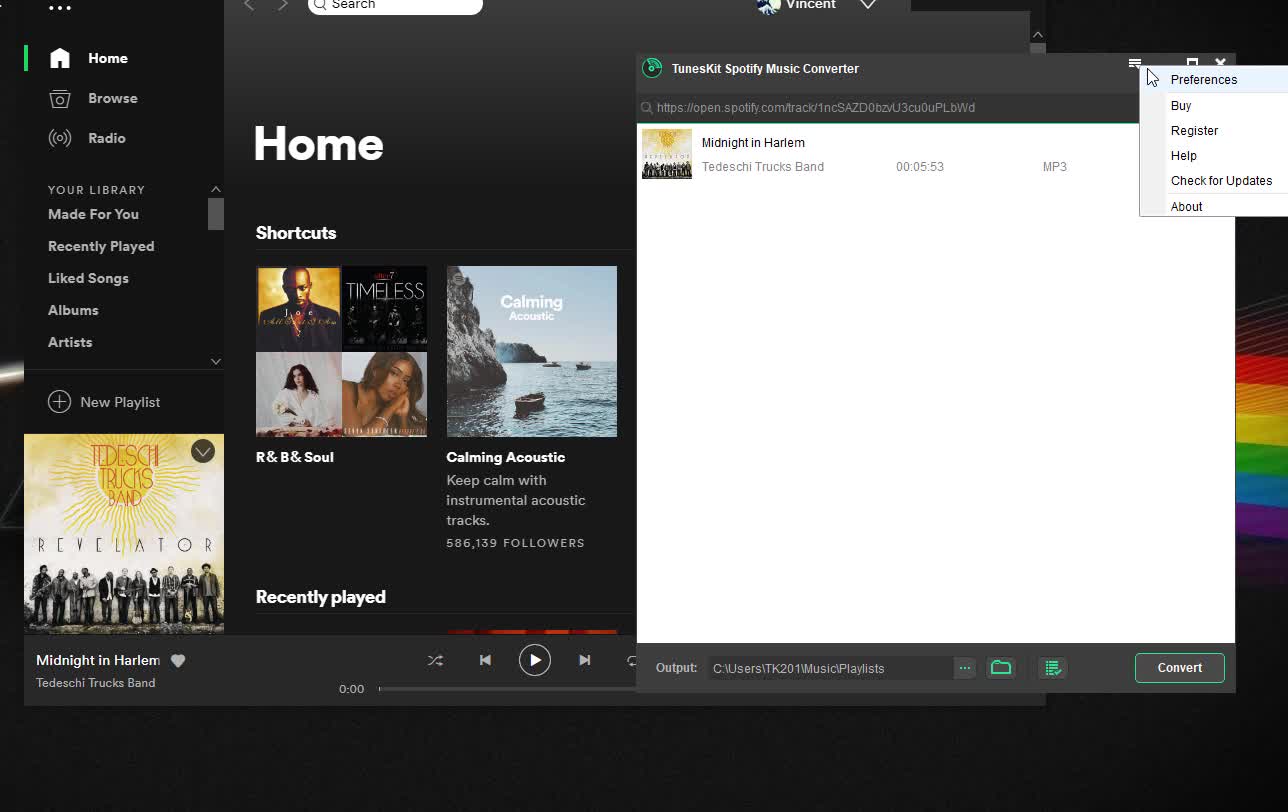Click the Spotify main page scroll-up arrow
This screenshot has width=1288, height=812.
(1037, 35)
